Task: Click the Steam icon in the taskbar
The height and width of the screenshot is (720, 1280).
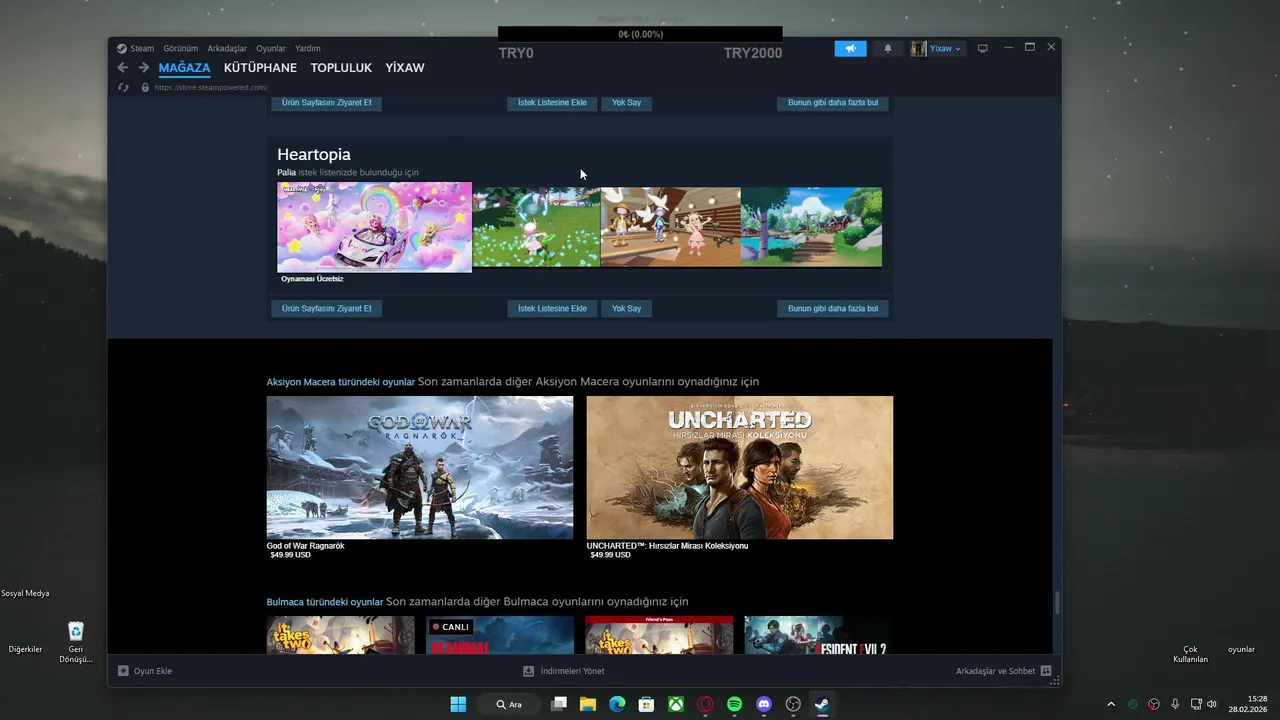Action: click(x=822, y=704)
